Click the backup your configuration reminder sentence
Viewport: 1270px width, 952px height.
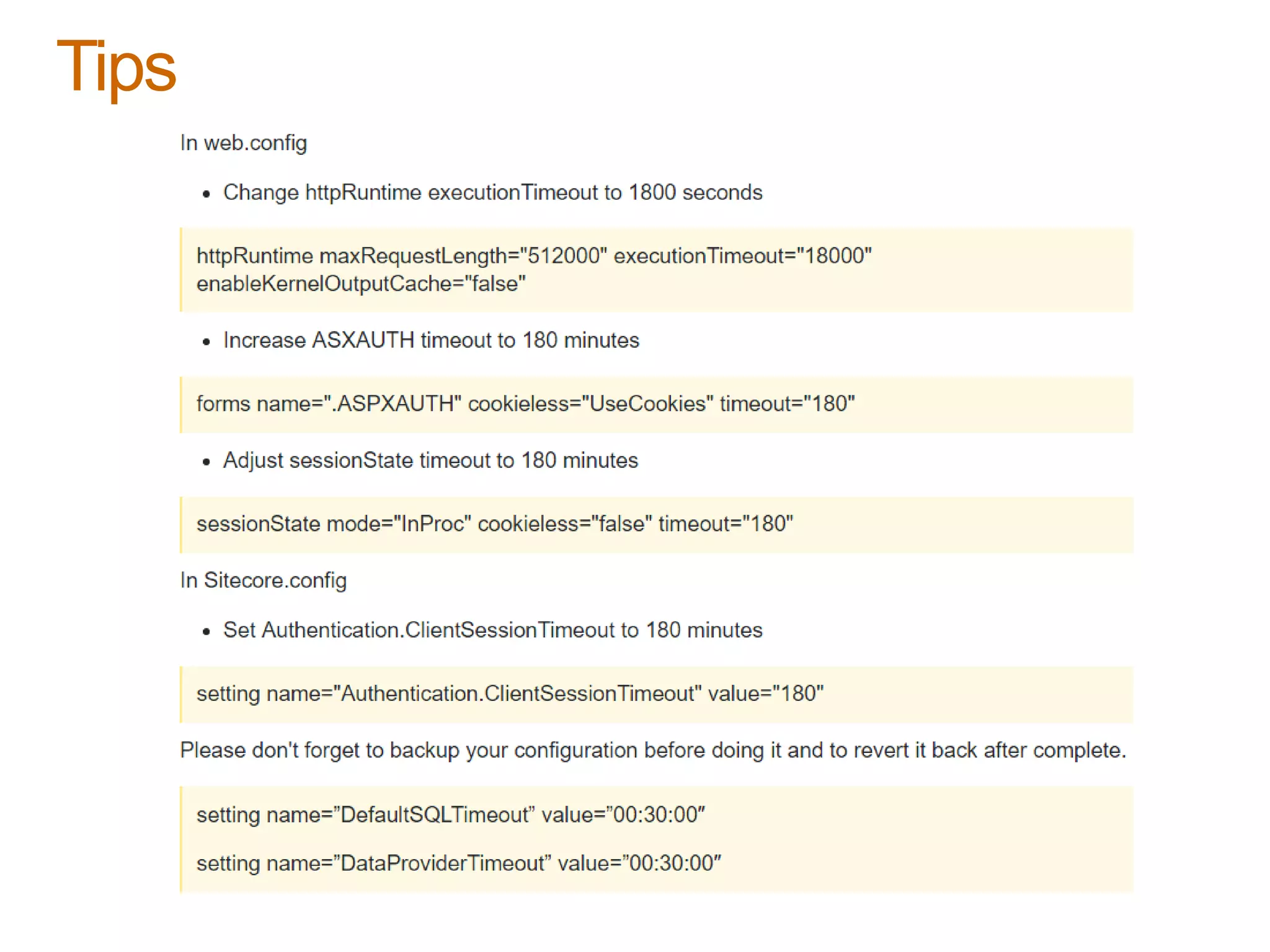pyautogui.click(x=654, y=751)
